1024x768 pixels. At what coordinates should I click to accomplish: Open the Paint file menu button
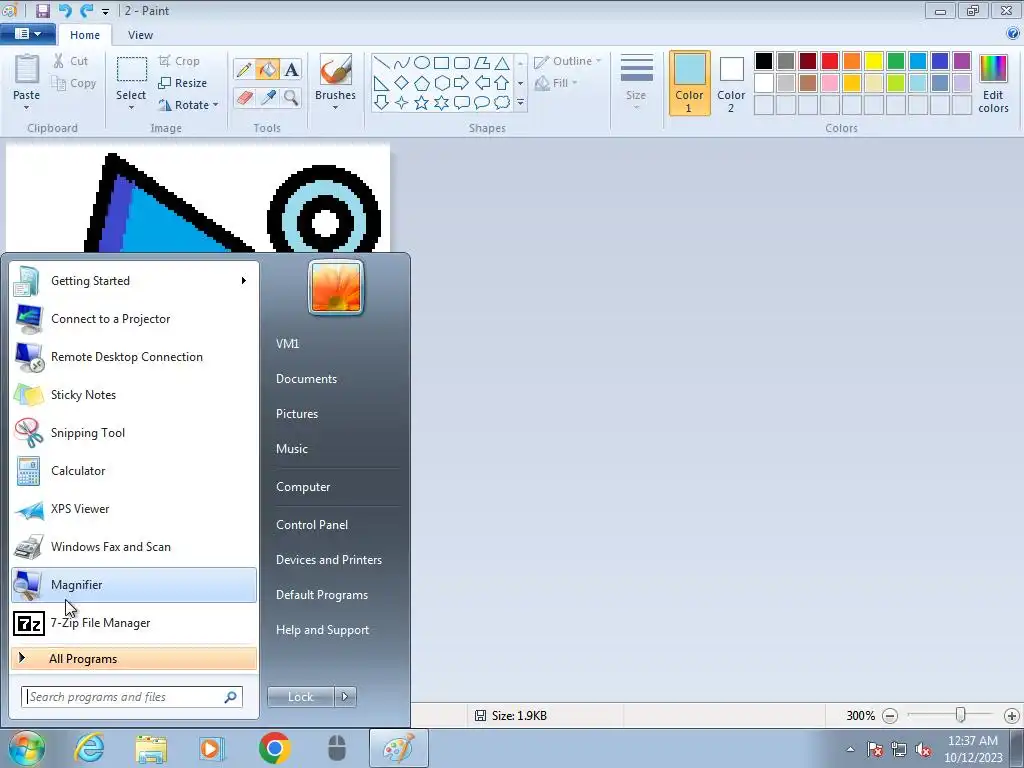27,34
